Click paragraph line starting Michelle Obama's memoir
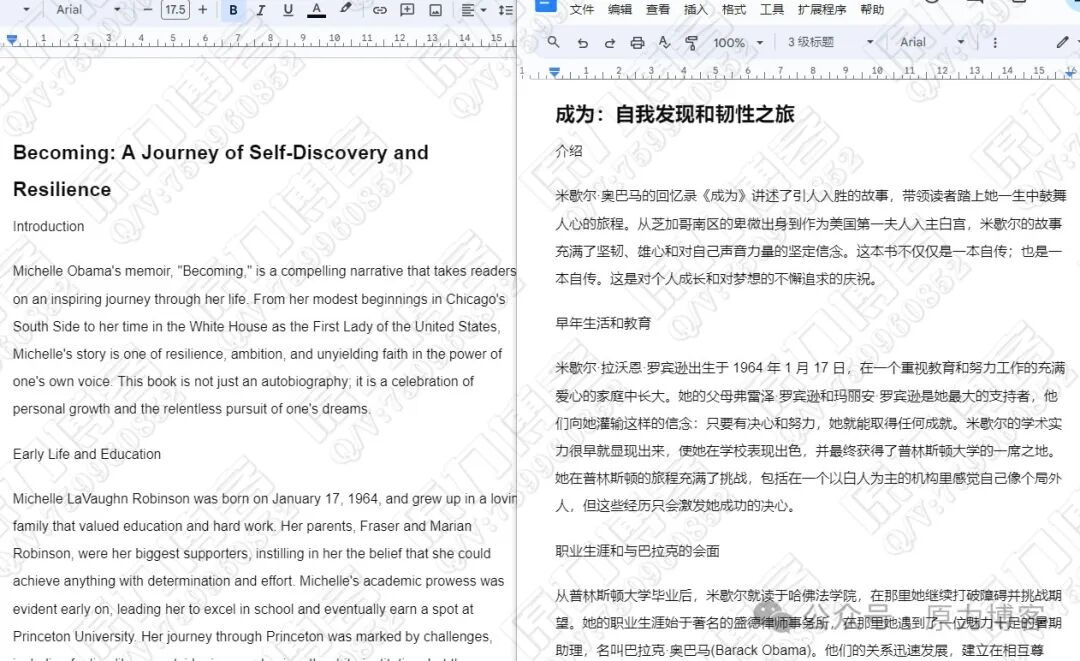 tap(264, 271)
